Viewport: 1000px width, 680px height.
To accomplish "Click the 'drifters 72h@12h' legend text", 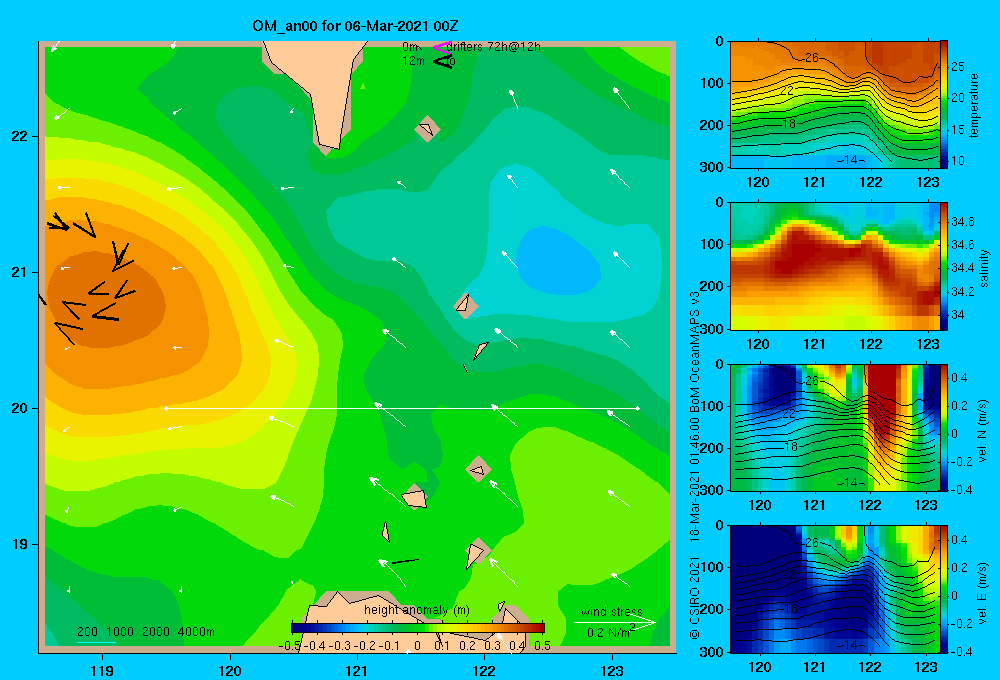I will click(494, 47).
